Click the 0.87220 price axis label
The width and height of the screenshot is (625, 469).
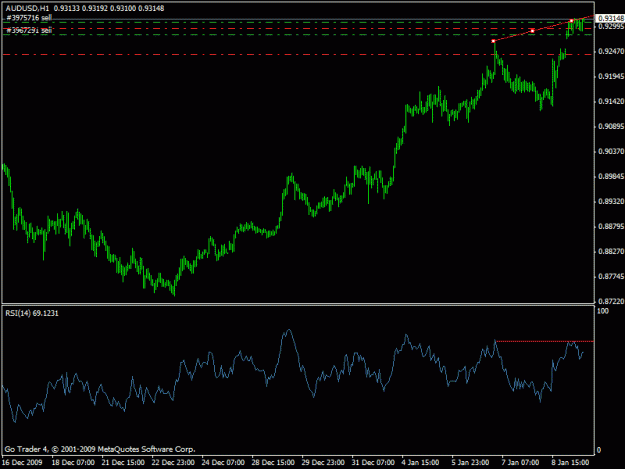pos(611,302)
